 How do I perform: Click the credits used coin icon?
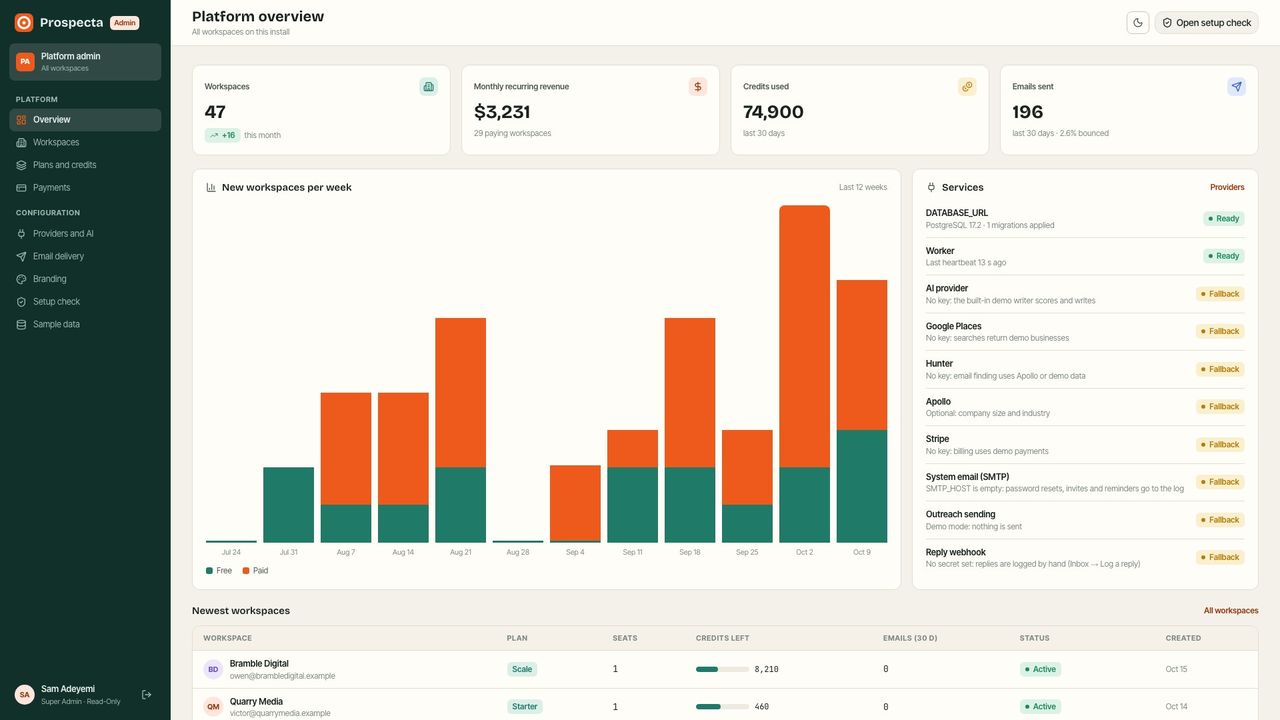967,87
